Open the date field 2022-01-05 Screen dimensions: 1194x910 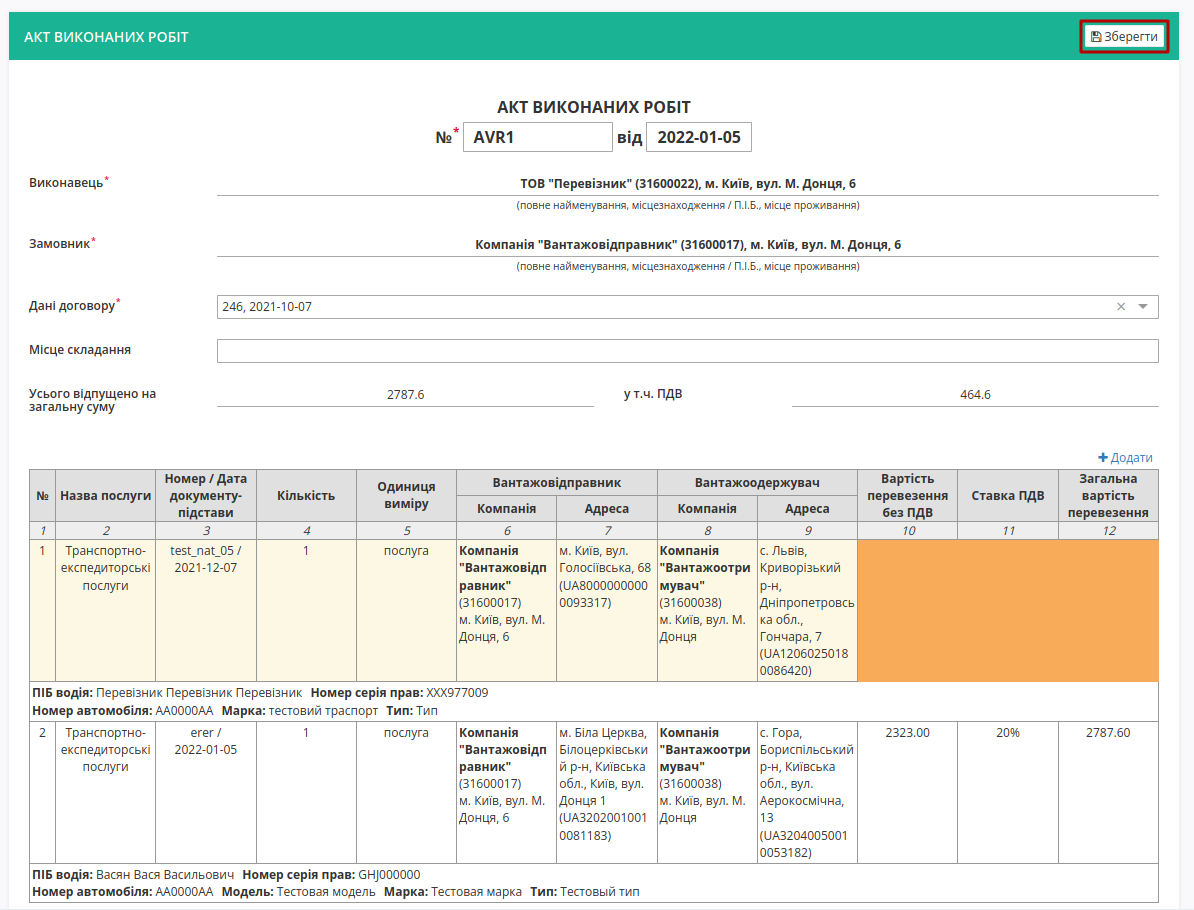coord(698,137)
